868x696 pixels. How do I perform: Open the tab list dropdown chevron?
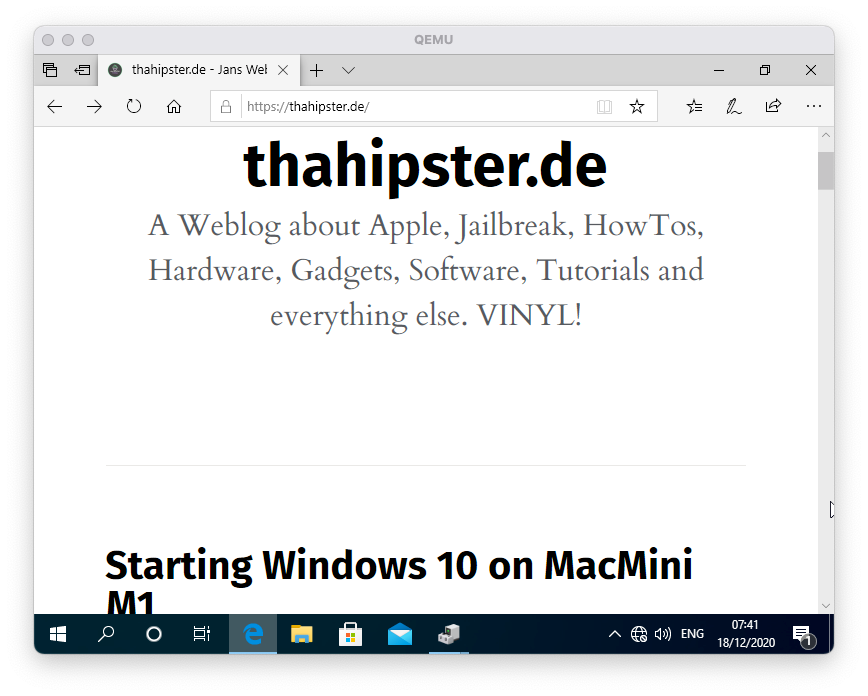(347, 70)
